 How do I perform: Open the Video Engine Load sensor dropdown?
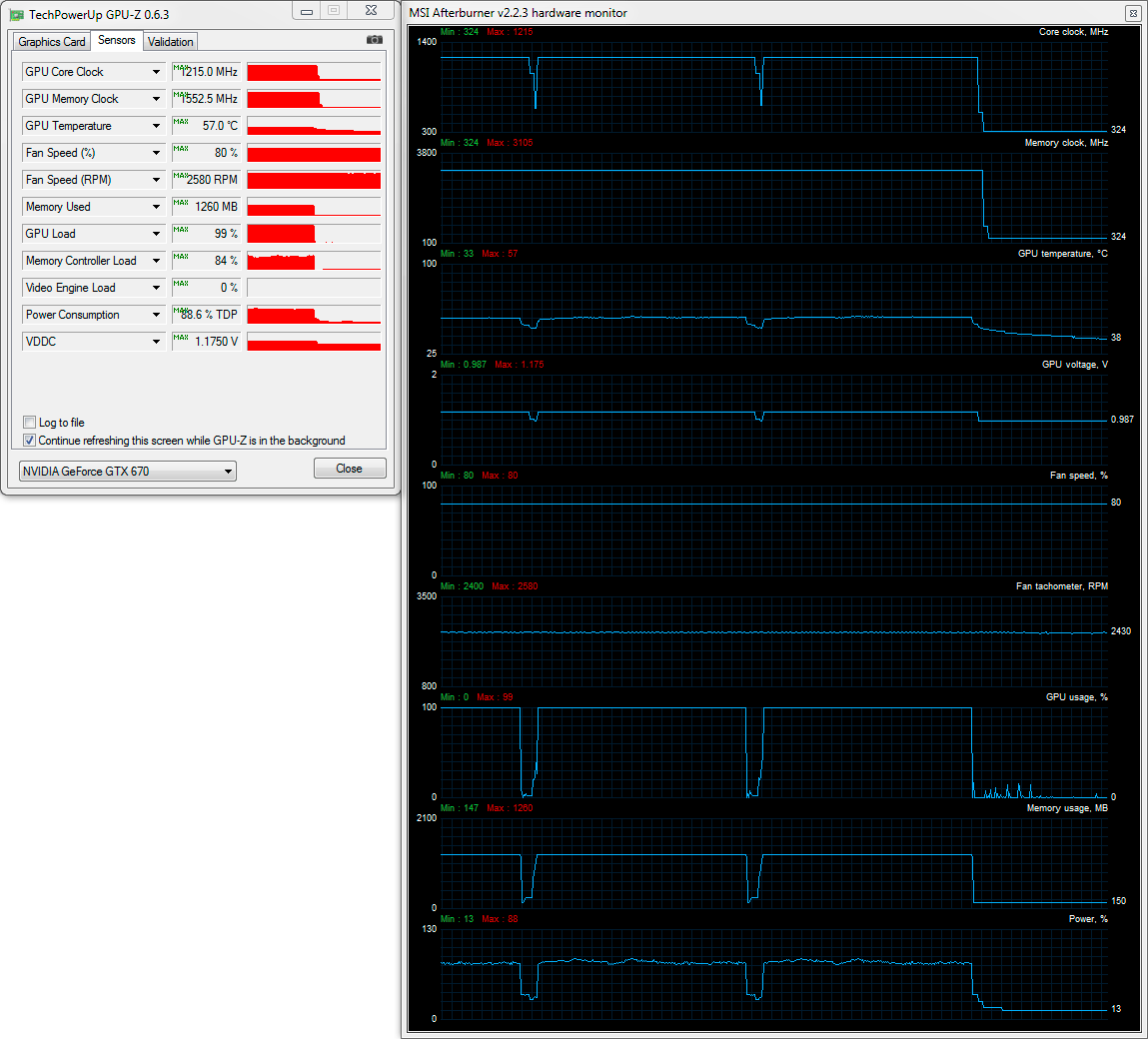(157, 288)
